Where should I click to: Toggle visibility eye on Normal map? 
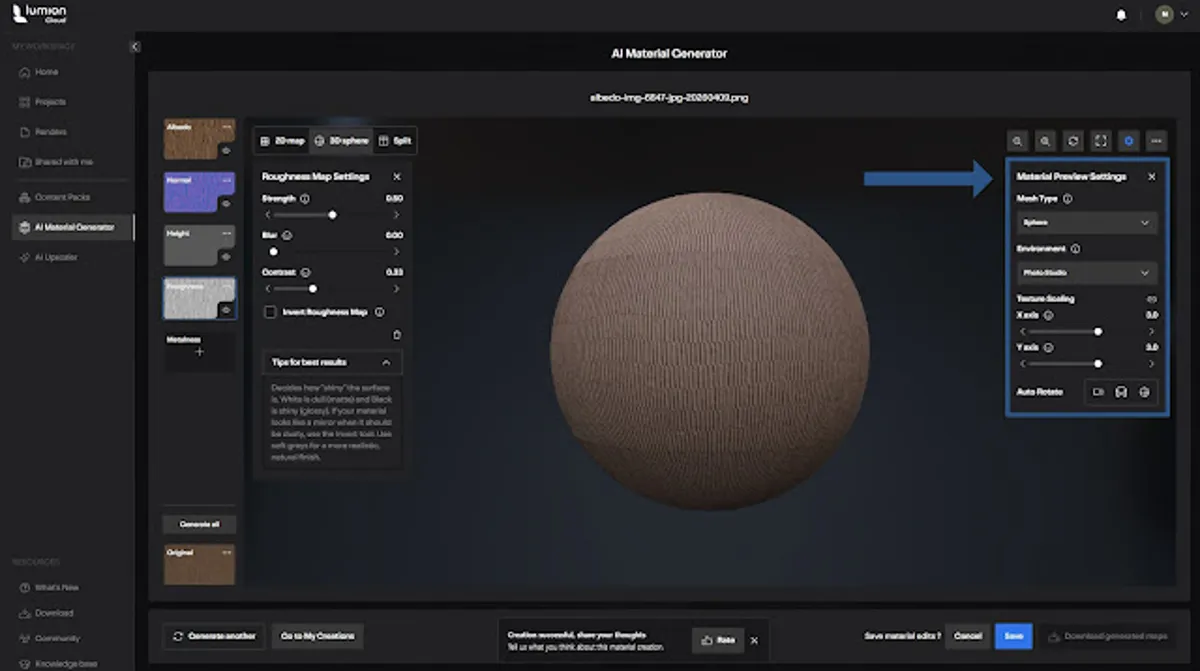pos(226,204)
